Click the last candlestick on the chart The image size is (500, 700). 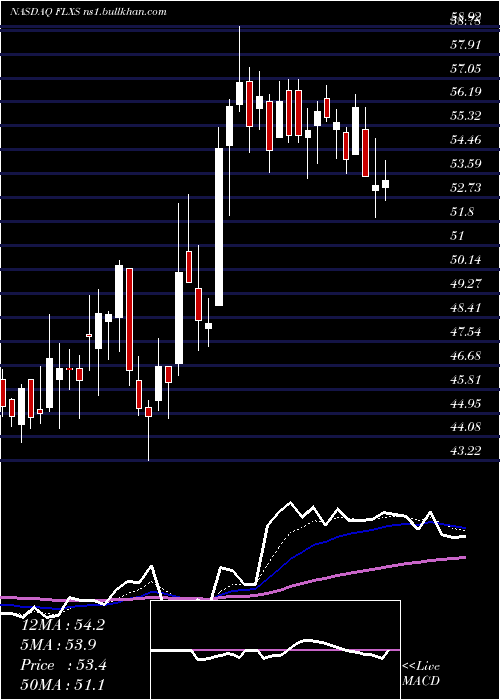pos(385,184)
